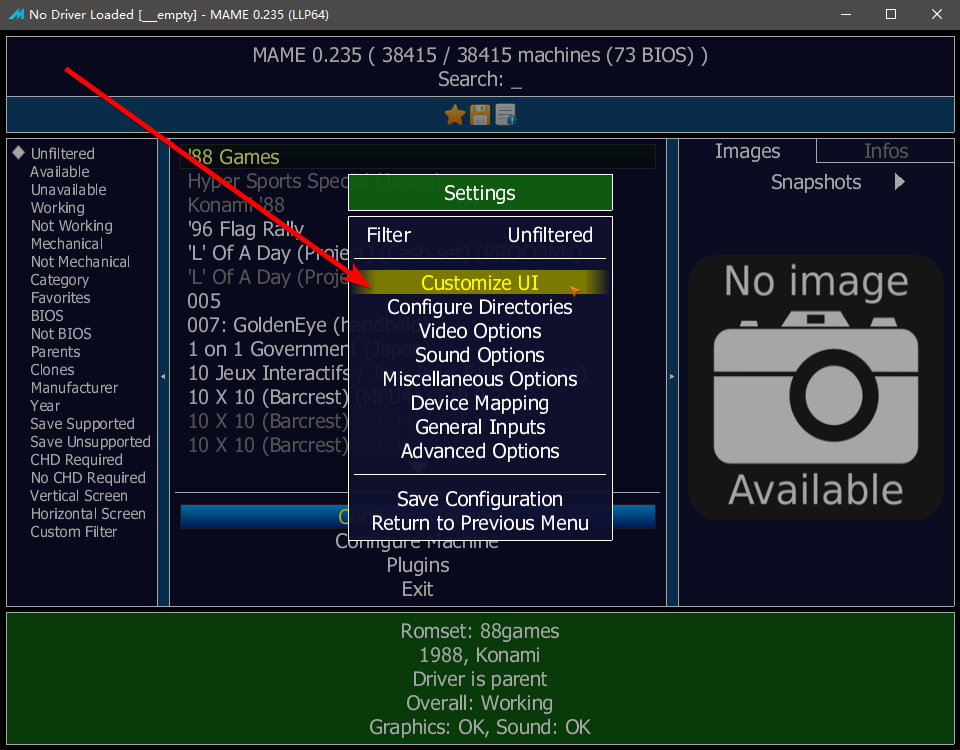Click the gold star favorites icon

click(x=454, y=114)
